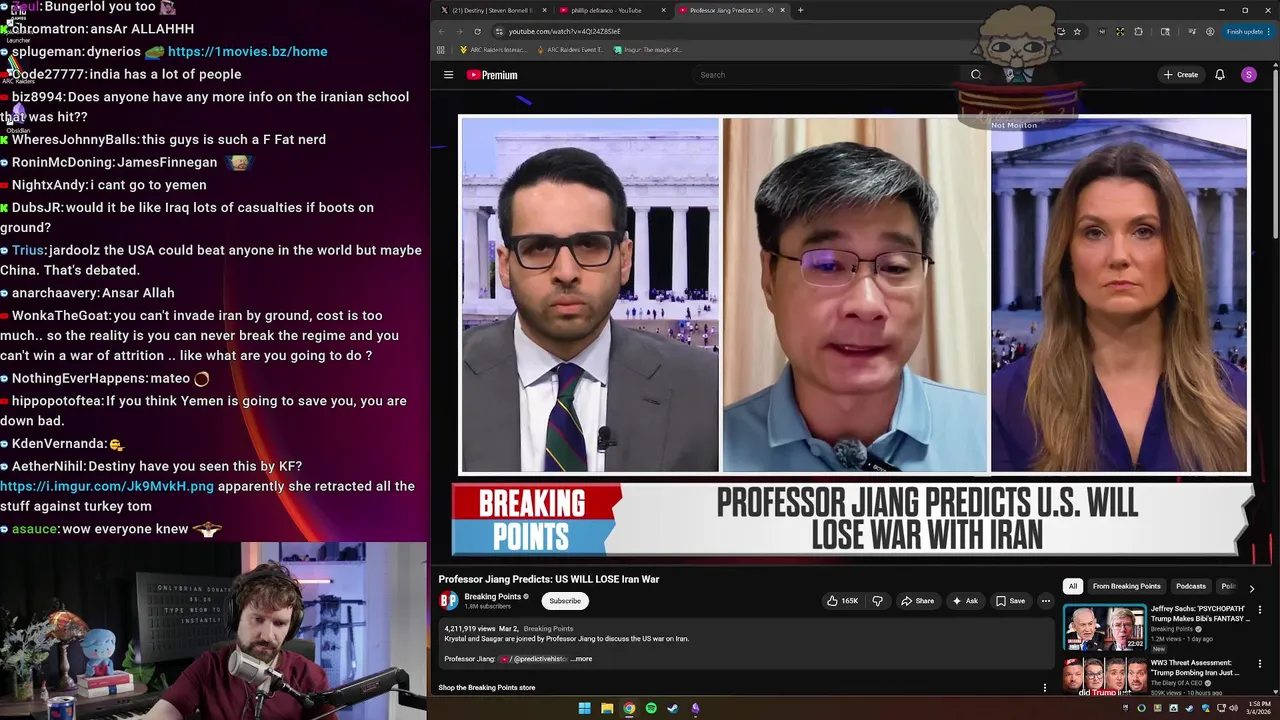
Task: Click the YouTube Premium logo
Action: pos(492,75)
